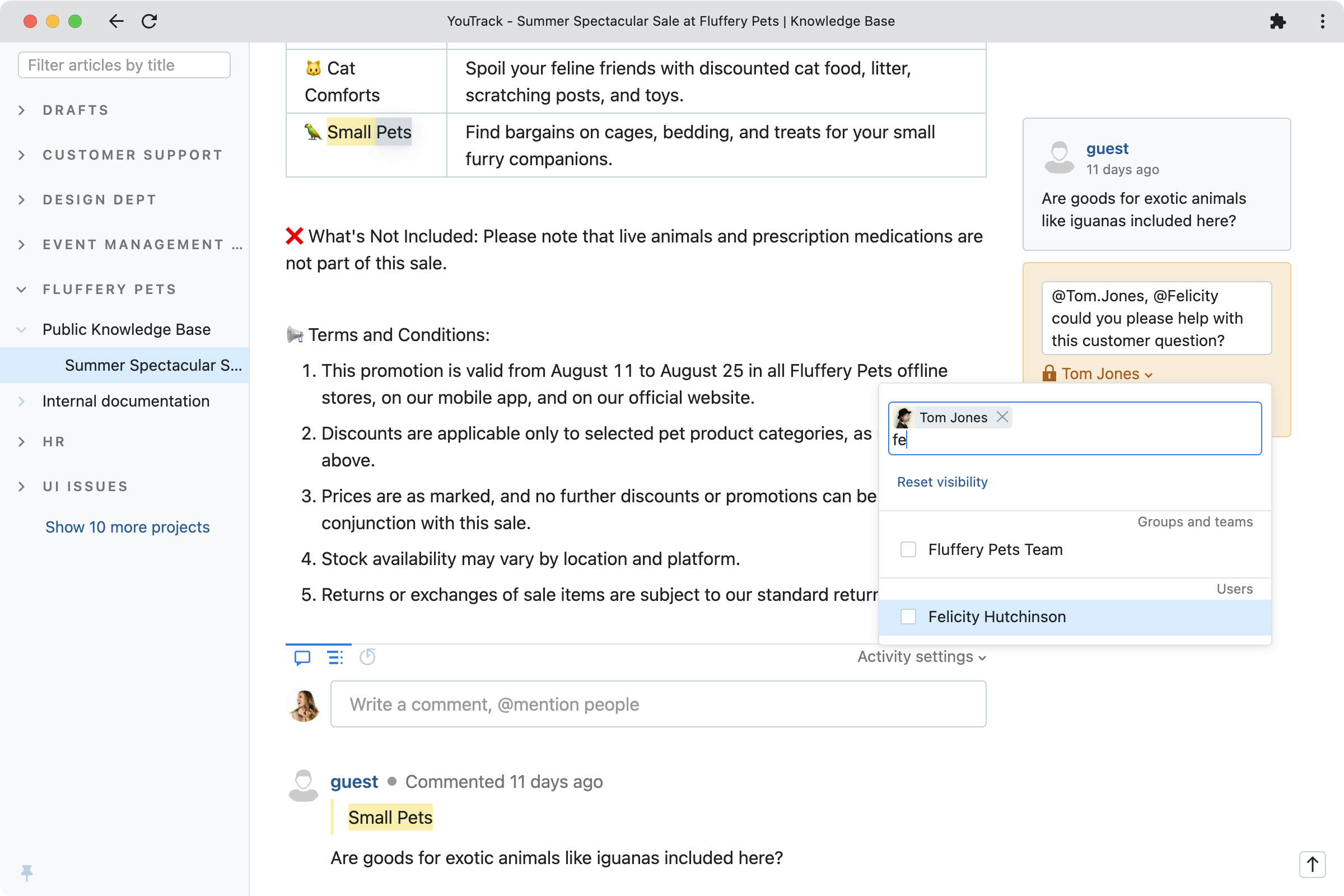Open the Public Knowledge Base article
The height and width of the screenshot is (896, 1344).
127,329
